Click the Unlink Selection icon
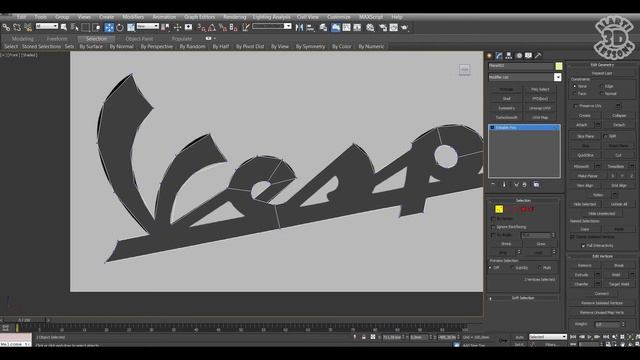 [x=17, y=27]
